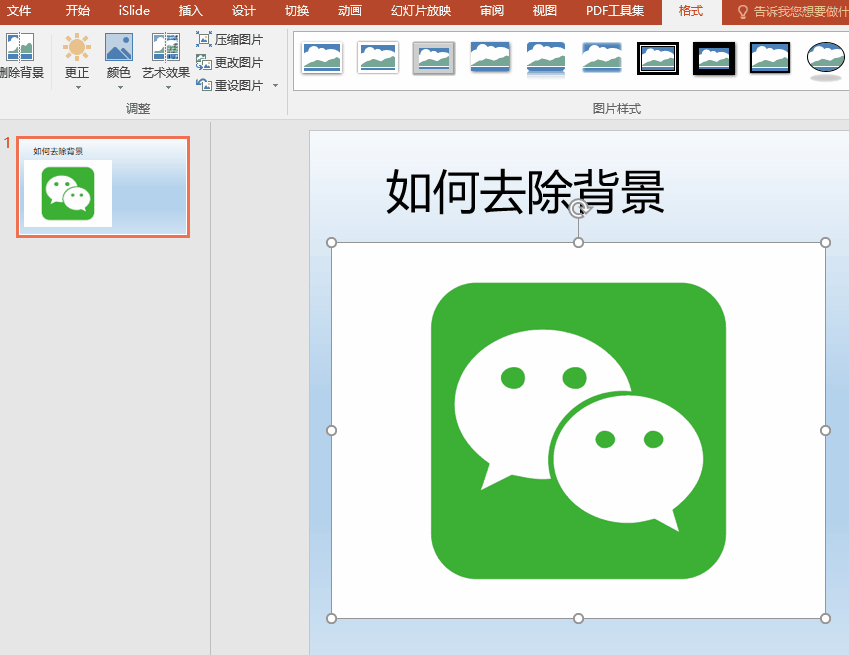Click the 压缩图片 compress pictures button
Screen dimensions: 849x655
coord(230,40)
